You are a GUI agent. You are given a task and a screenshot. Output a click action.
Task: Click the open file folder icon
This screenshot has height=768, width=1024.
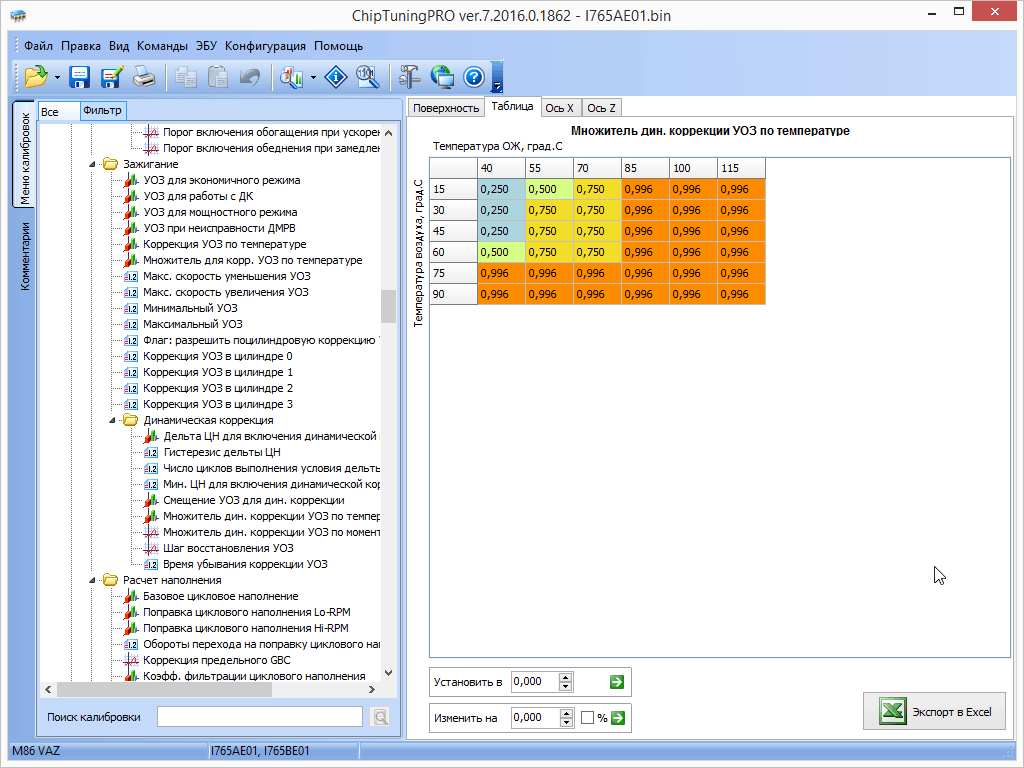pos(37,76)
